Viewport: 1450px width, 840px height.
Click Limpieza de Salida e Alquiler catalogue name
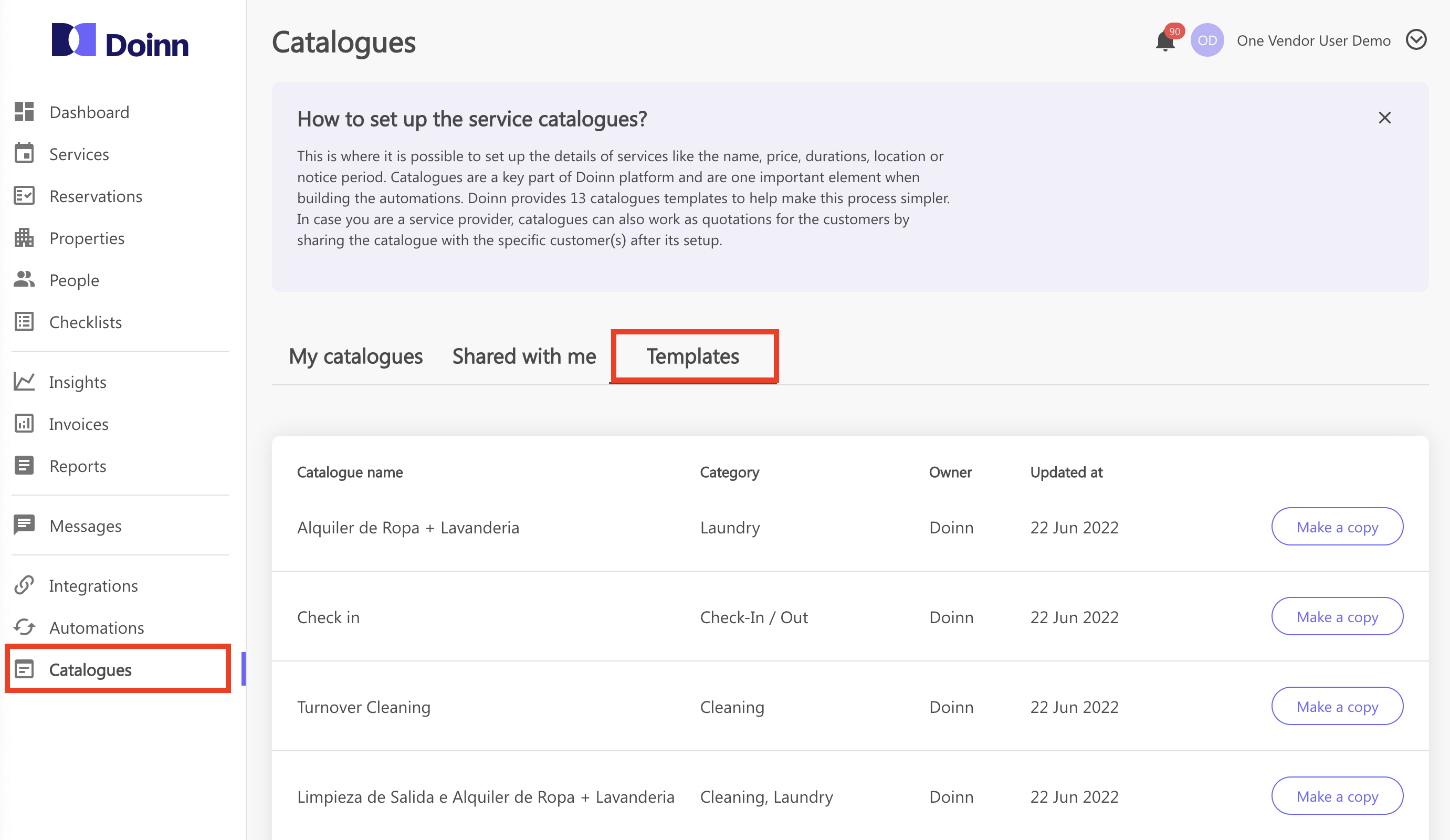(x=486, y=796)
